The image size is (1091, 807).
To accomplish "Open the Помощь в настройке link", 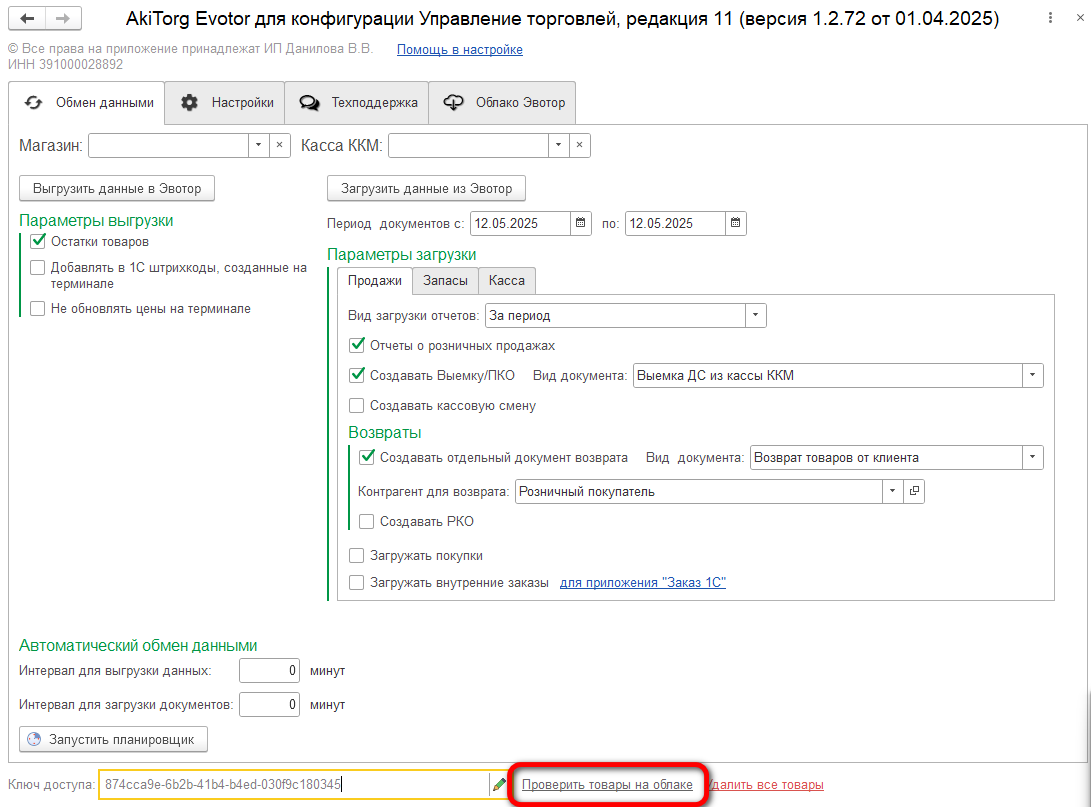I will [x=459, y=49].
